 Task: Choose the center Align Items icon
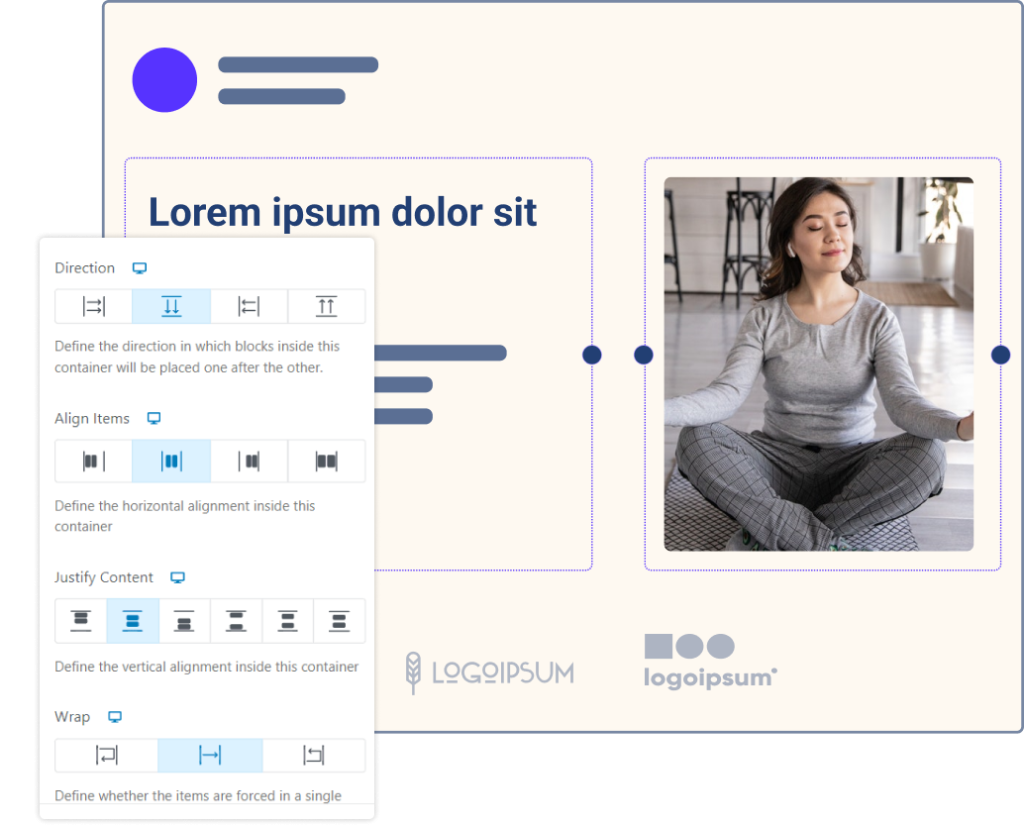(171, 461)
